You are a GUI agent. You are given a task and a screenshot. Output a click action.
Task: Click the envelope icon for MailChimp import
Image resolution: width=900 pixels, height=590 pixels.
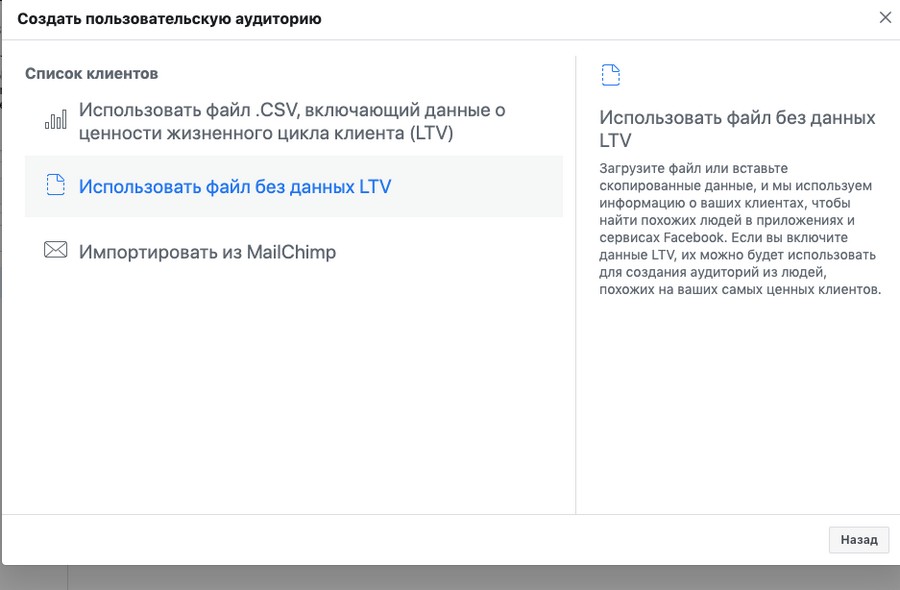(56, 250)
